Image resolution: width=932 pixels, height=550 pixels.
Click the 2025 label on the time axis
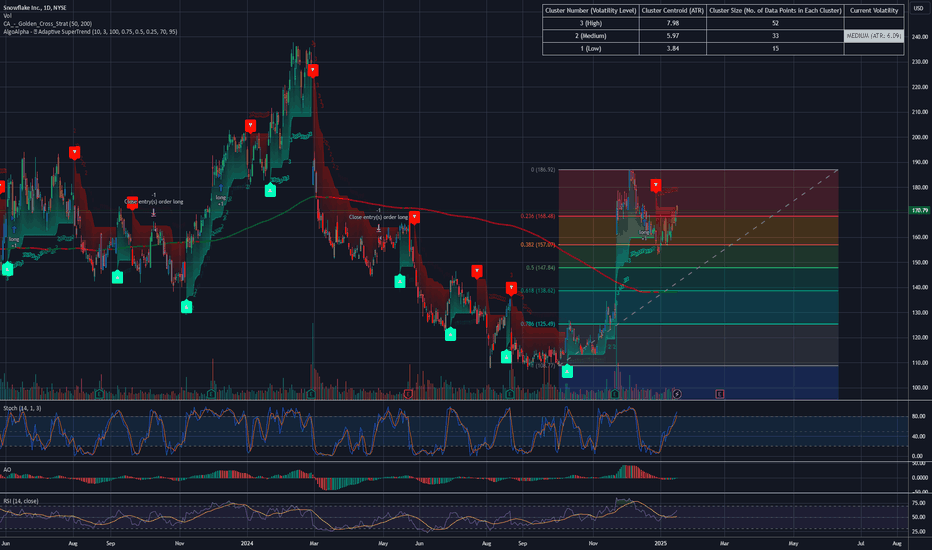660,543
